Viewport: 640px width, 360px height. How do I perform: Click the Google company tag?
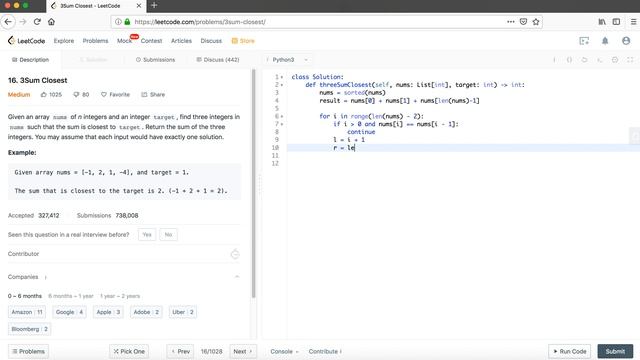pyautogui.click(x=69, y=312)
